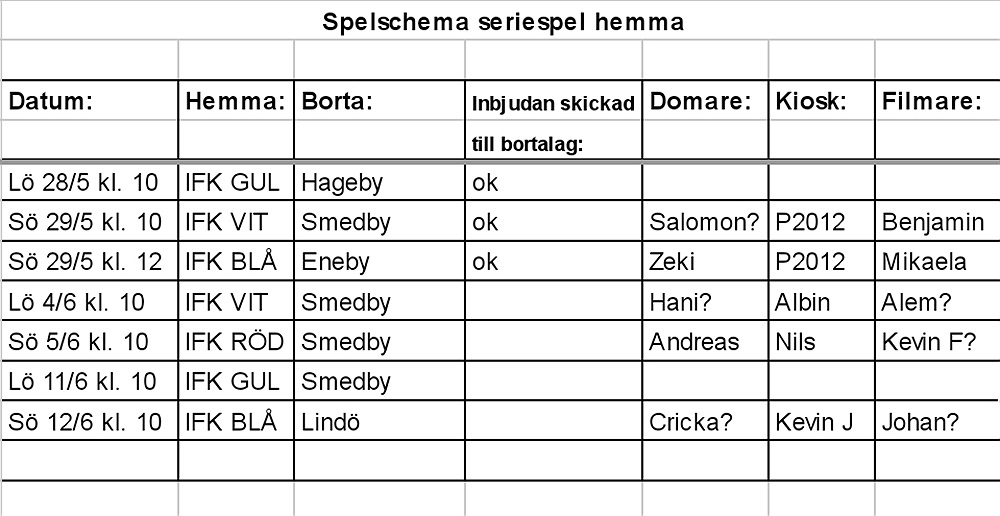1000x516 pixels.
Task: Click the Inbjudan skickad header cell
Action: pos(554,101)
